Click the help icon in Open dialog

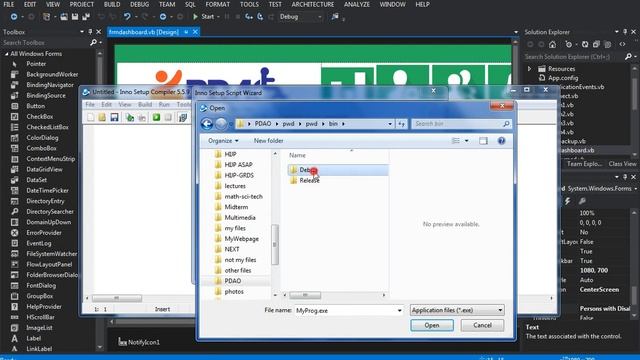(501, 141)
